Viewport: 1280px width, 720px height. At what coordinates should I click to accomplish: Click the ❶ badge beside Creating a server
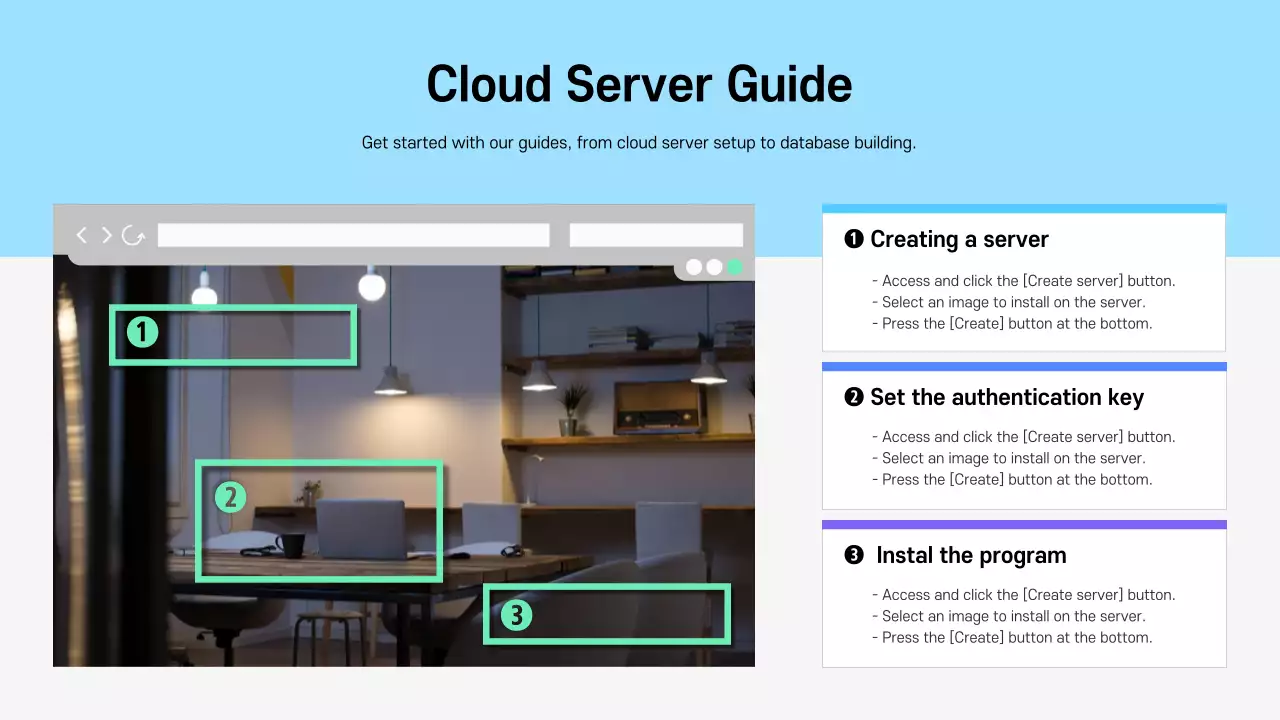click(852, 239)
